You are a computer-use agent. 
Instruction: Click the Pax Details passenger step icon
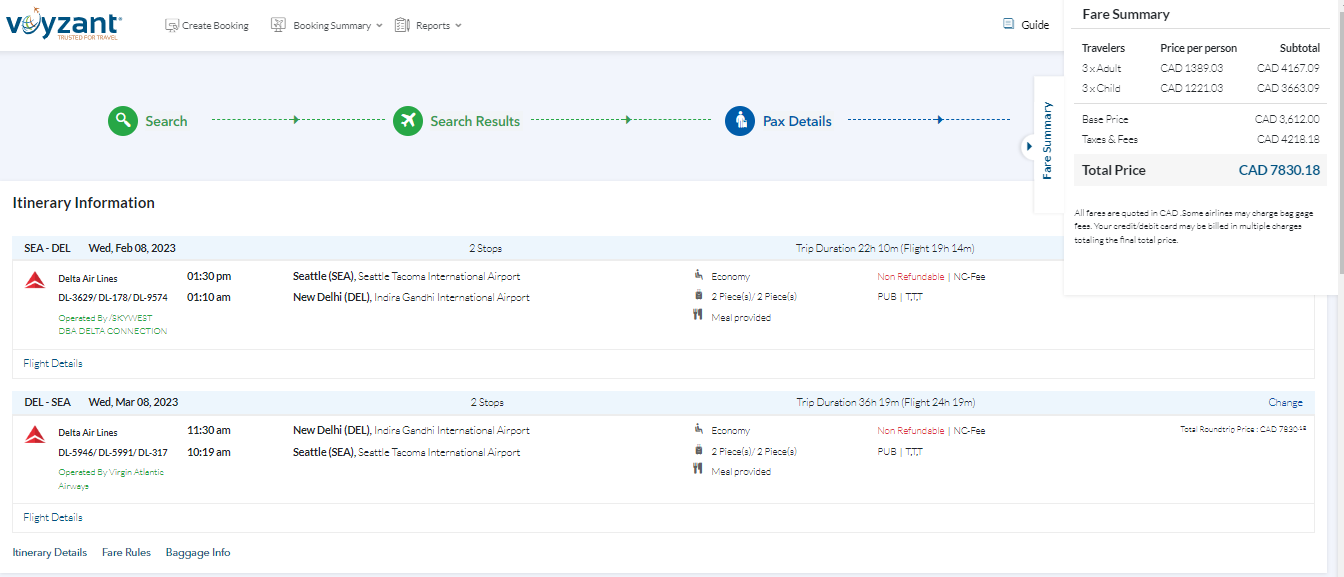pyautogui.click(x=740, y=121)
